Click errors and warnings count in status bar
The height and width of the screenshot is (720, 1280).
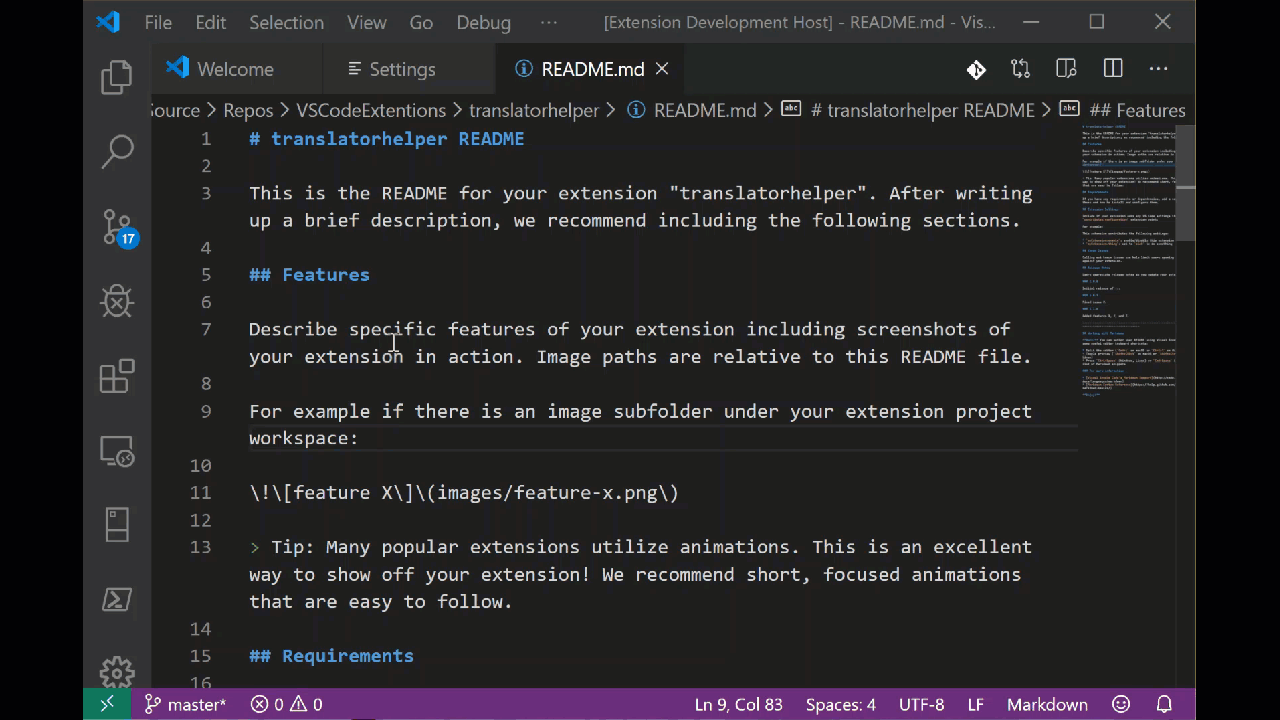click(286, 704)
